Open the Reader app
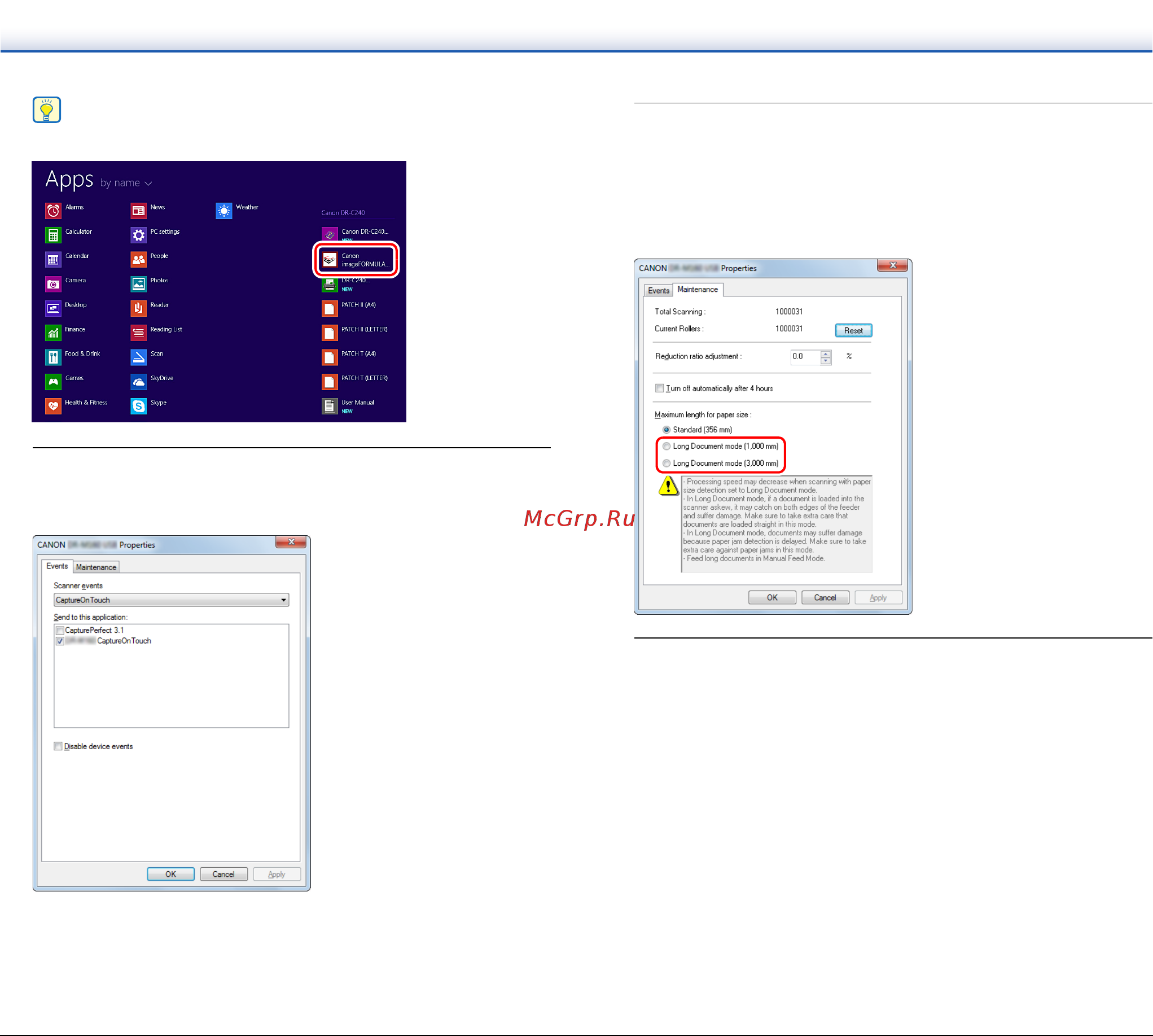The height and width of the screenshot is (1036, 1153). [x=138, y=308]
